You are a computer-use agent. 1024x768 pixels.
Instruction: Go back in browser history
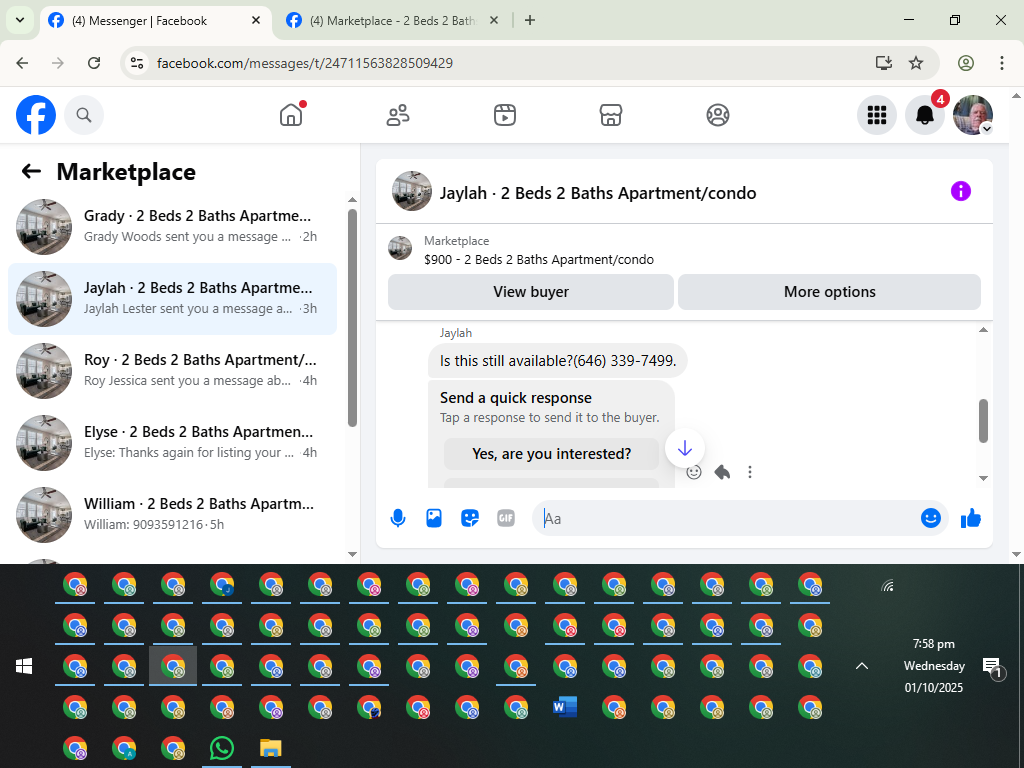tap(22, 63)
